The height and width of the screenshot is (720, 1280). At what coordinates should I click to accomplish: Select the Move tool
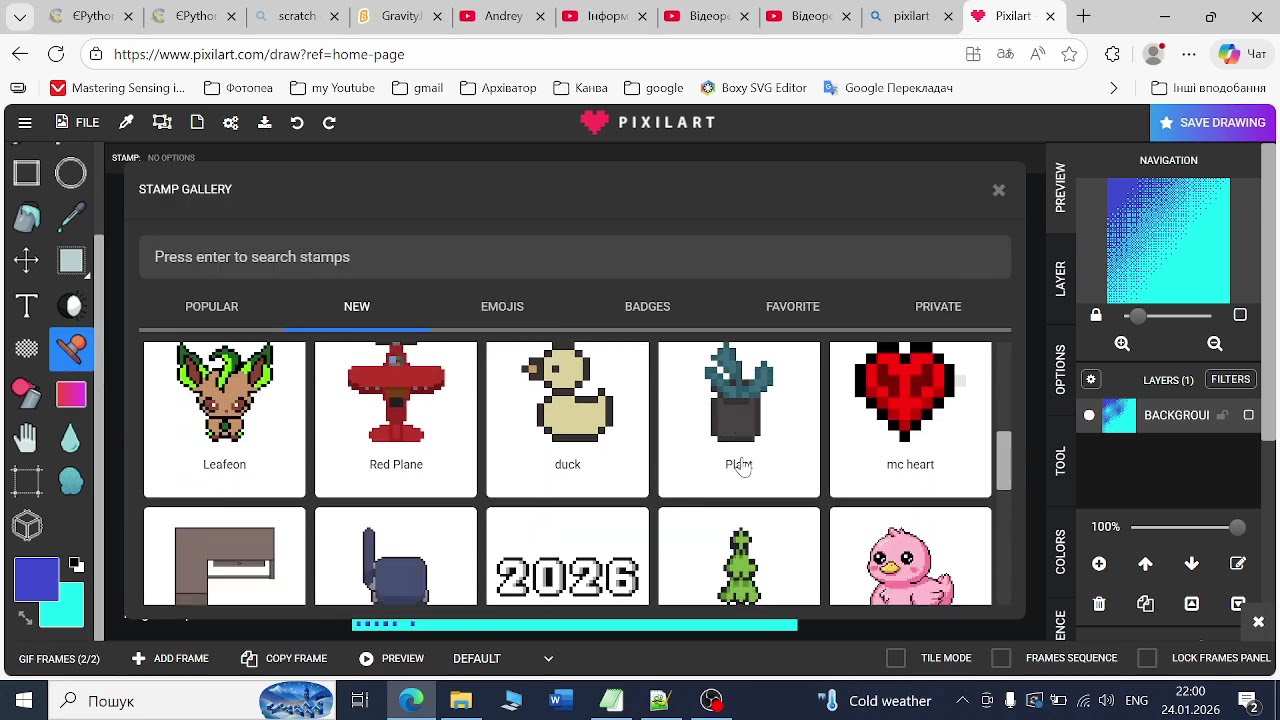[26, 261]
